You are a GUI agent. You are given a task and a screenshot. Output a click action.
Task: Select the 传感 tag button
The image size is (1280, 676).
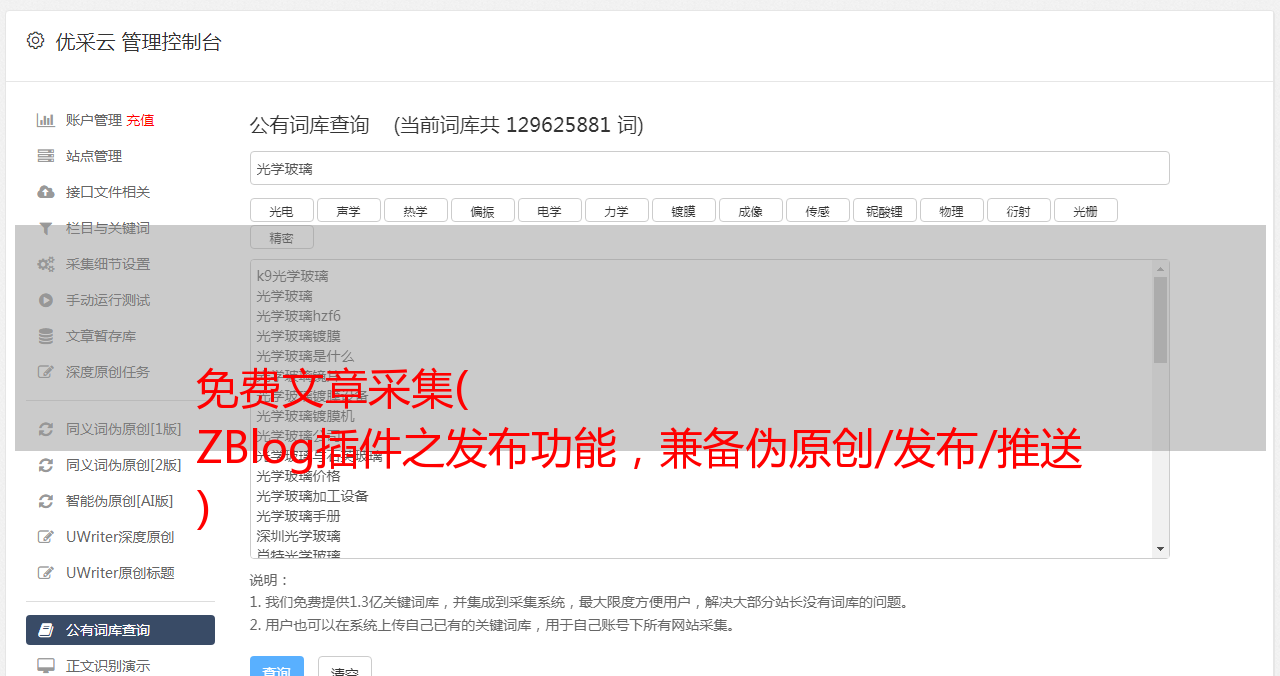click(x=817, y=210)
